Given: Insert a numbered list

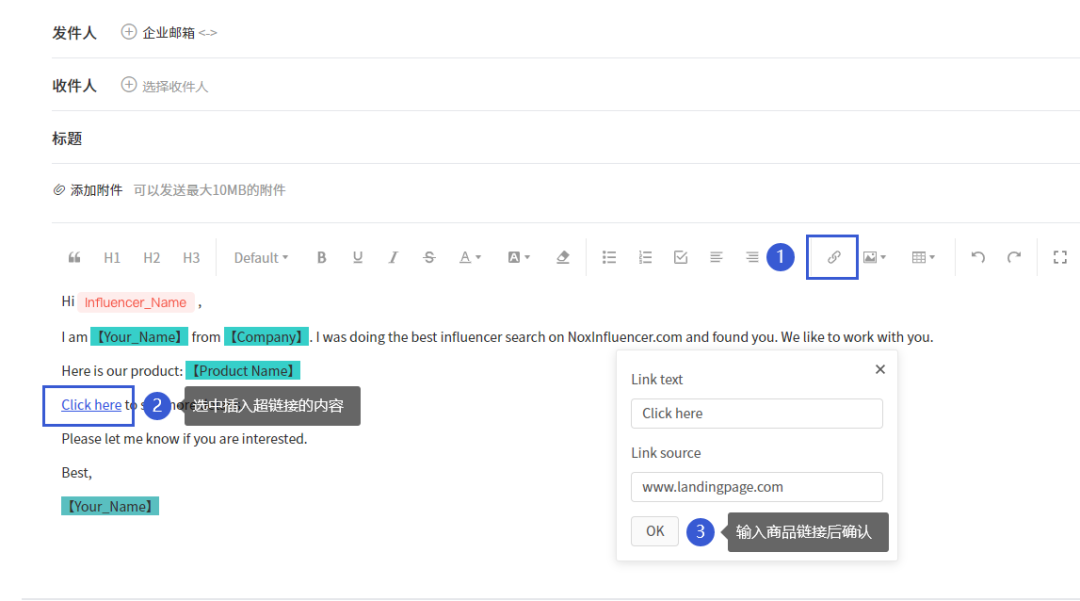Looking at the screenshot, I should 645,258.
